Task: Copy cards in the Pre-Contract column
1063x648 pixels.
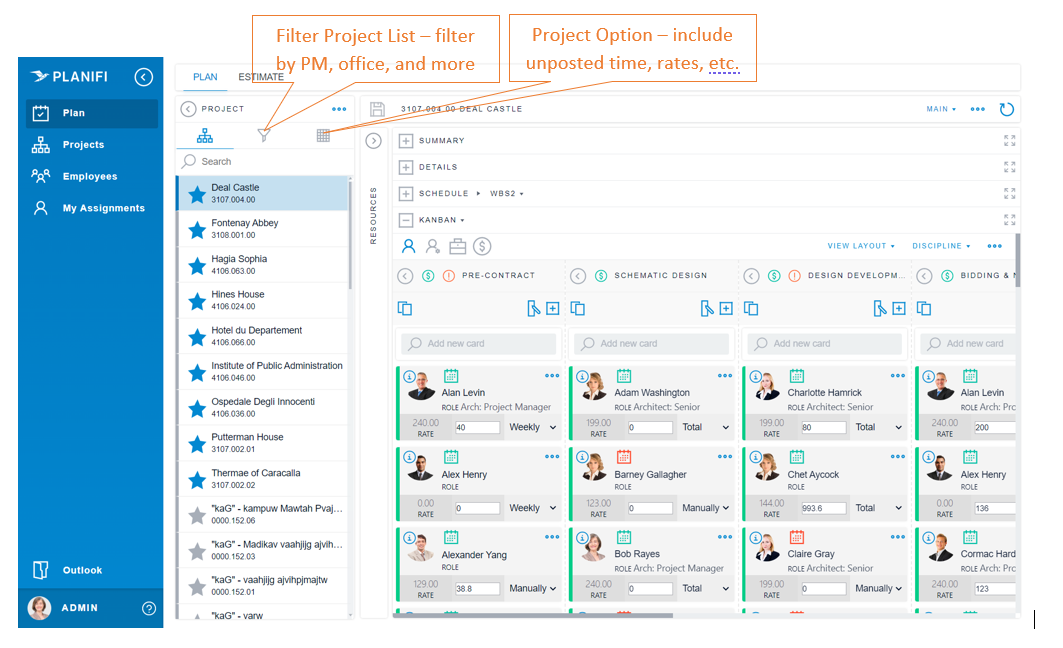Action: [405, 308]
